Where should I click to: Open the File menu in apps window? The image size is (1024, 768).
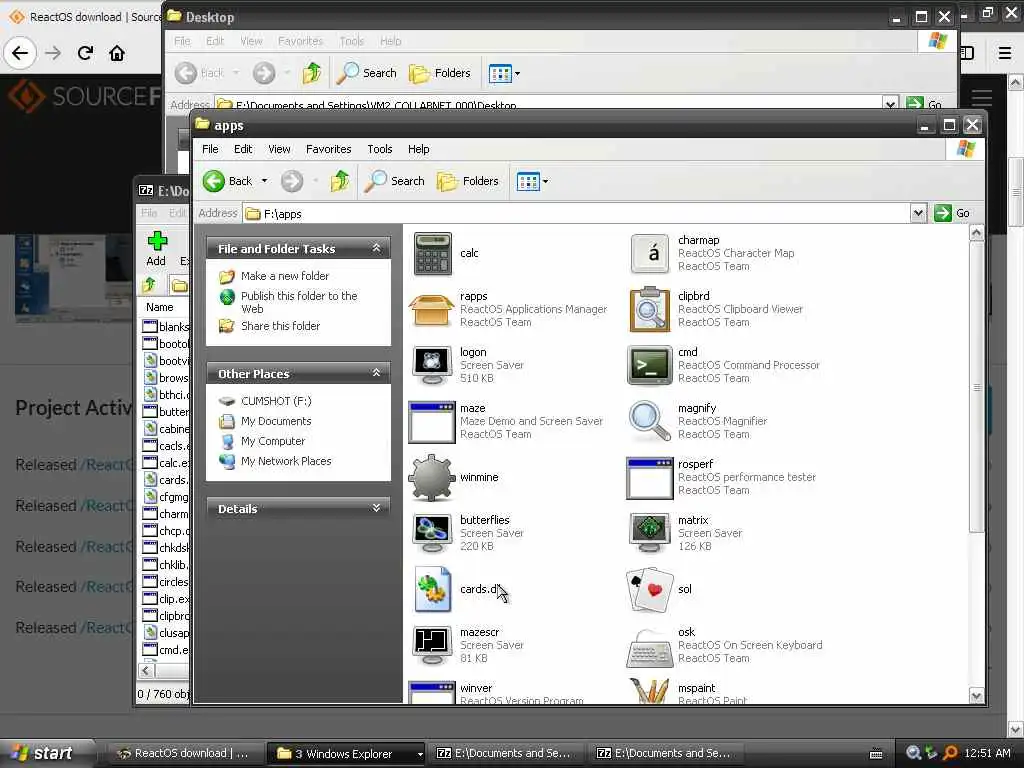coord(210,149)
